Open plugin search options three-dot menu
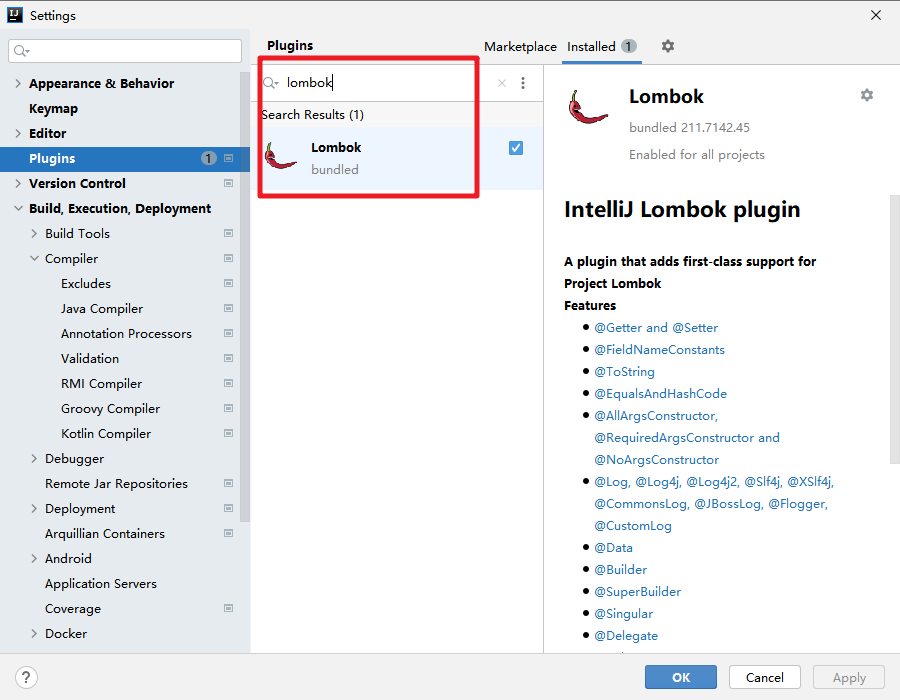Screen dimensions: 900x700 pos(523,83)
